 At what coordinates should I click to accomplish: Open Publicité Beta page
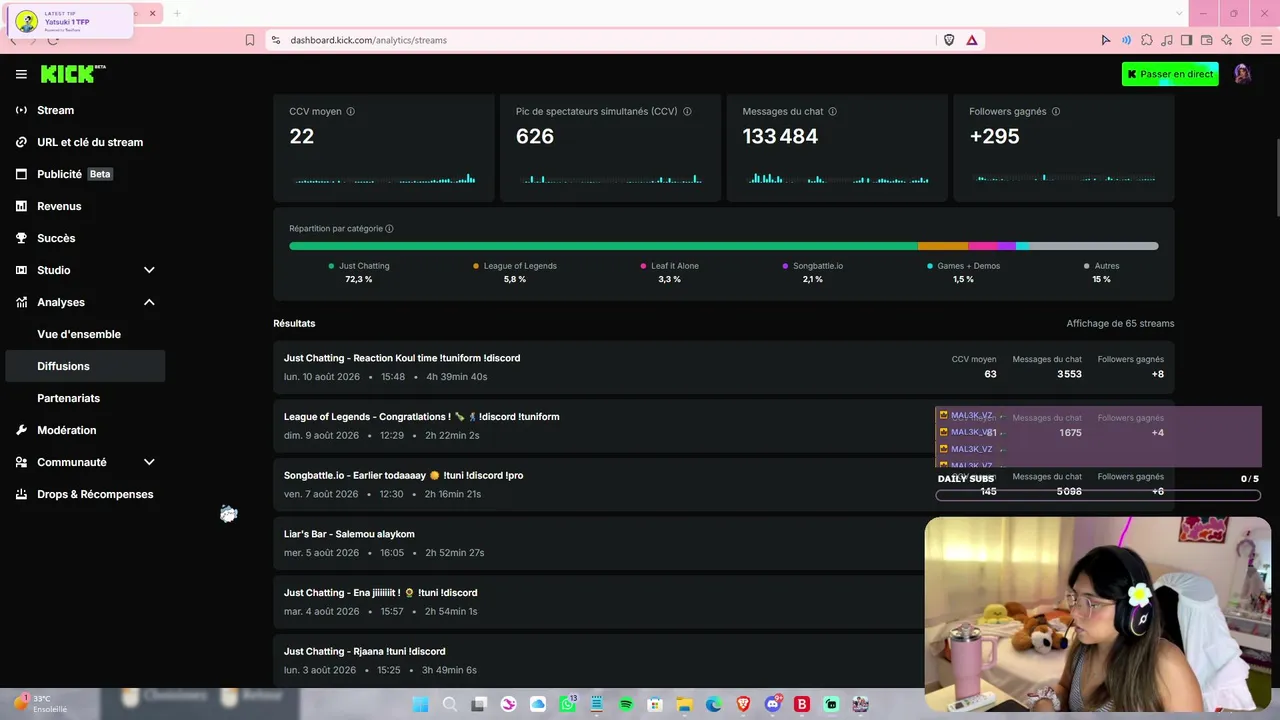click(75, 174)
